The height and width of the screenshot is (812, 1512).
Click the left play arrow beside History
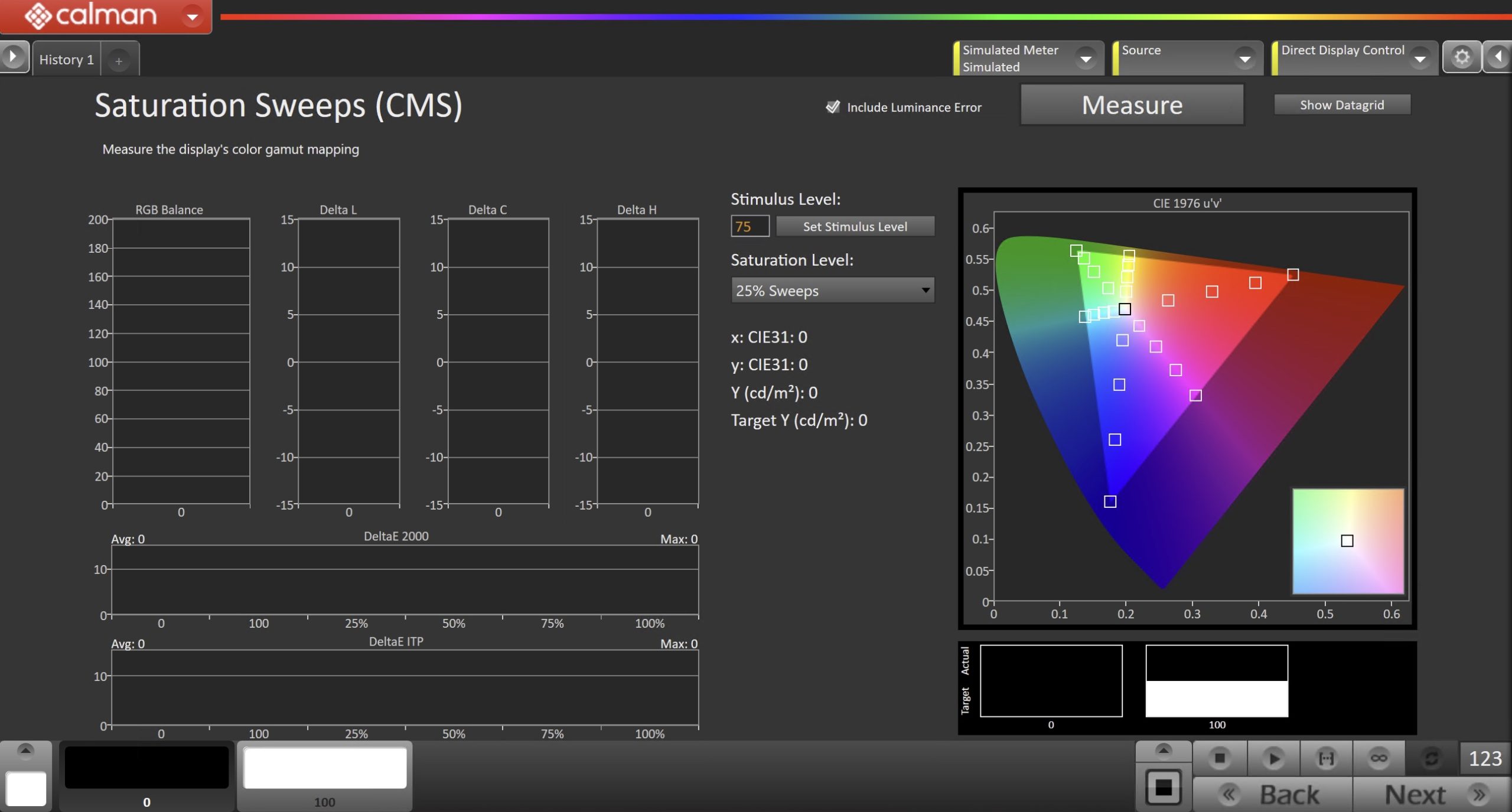[13, 57]
